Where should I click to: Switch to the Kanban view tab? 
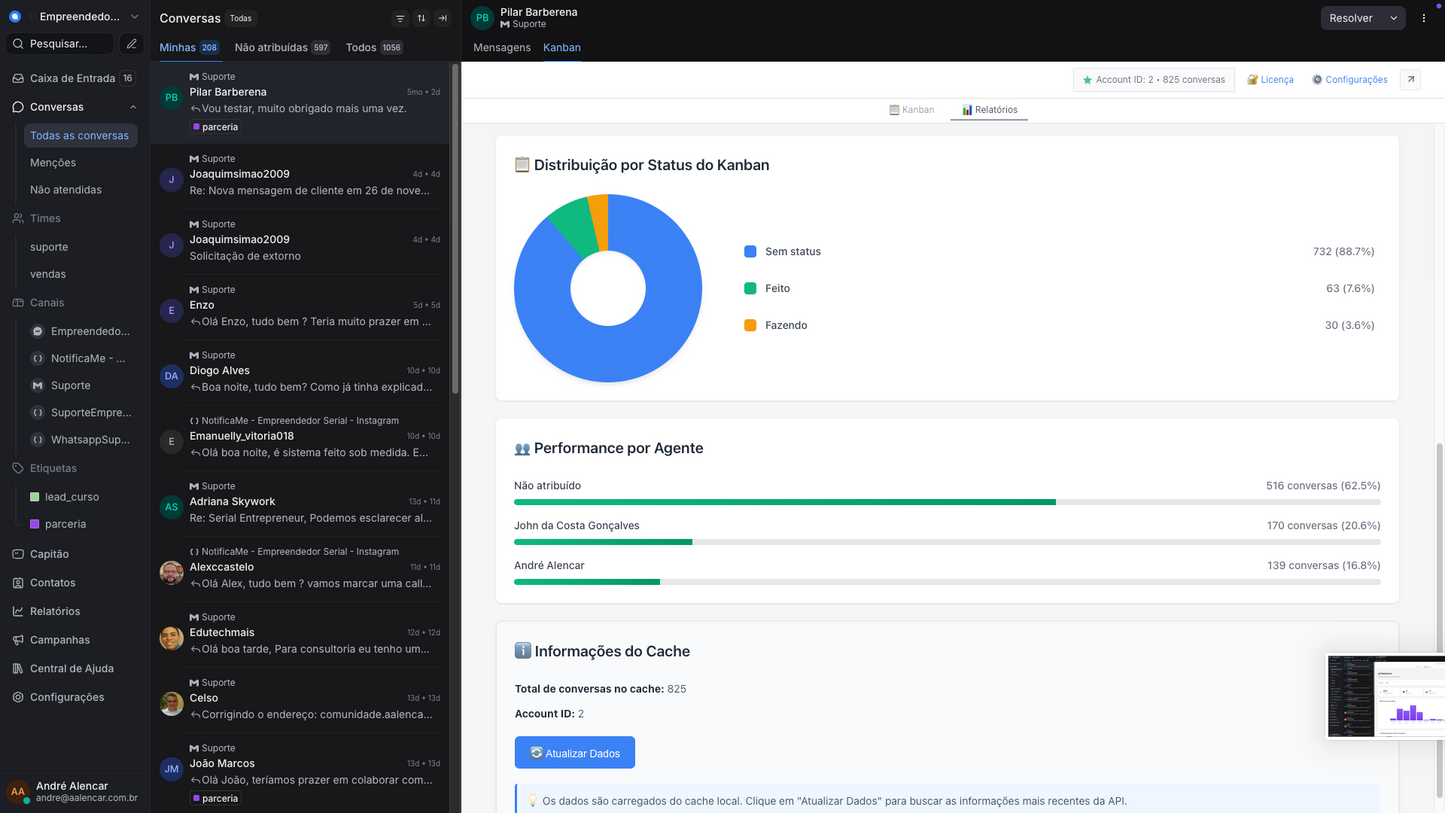click(911, 110)
